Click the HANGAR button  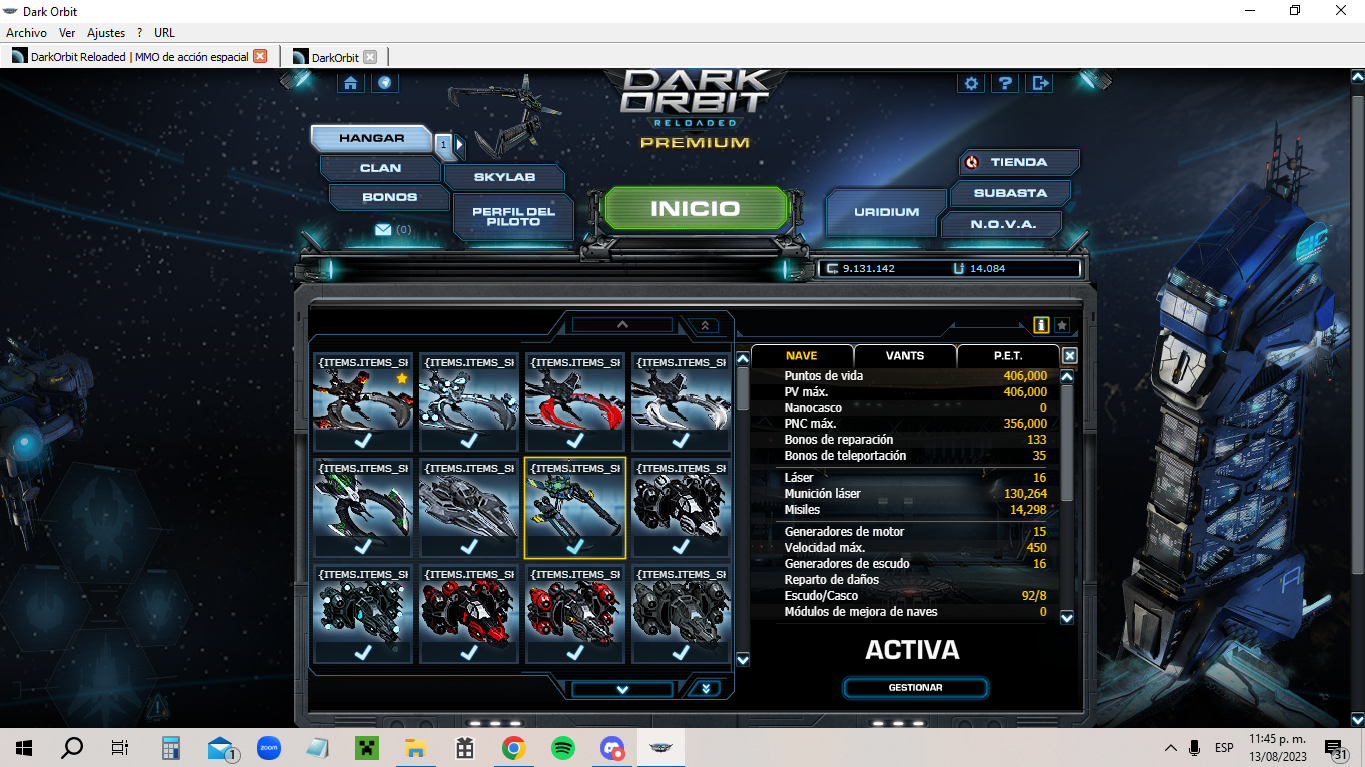click(371, 139)
